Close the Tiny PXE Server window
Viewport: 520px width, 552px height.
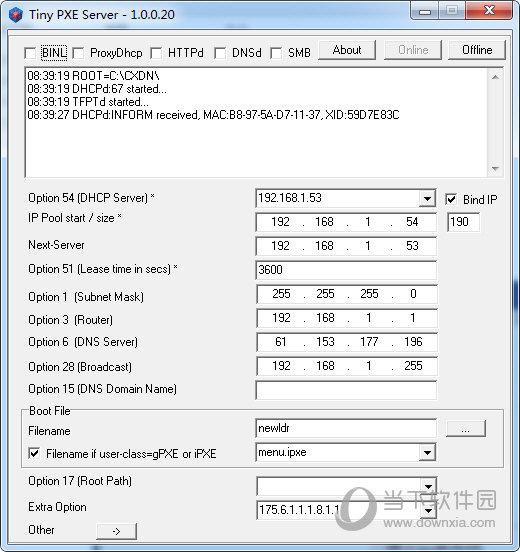[489, 11]
